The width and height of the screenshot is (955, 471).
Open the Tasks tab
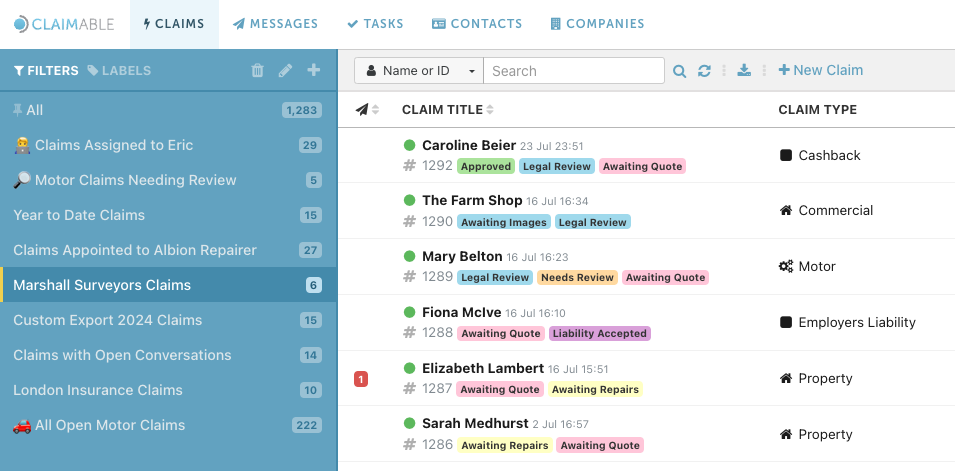(x=375, y=24)
